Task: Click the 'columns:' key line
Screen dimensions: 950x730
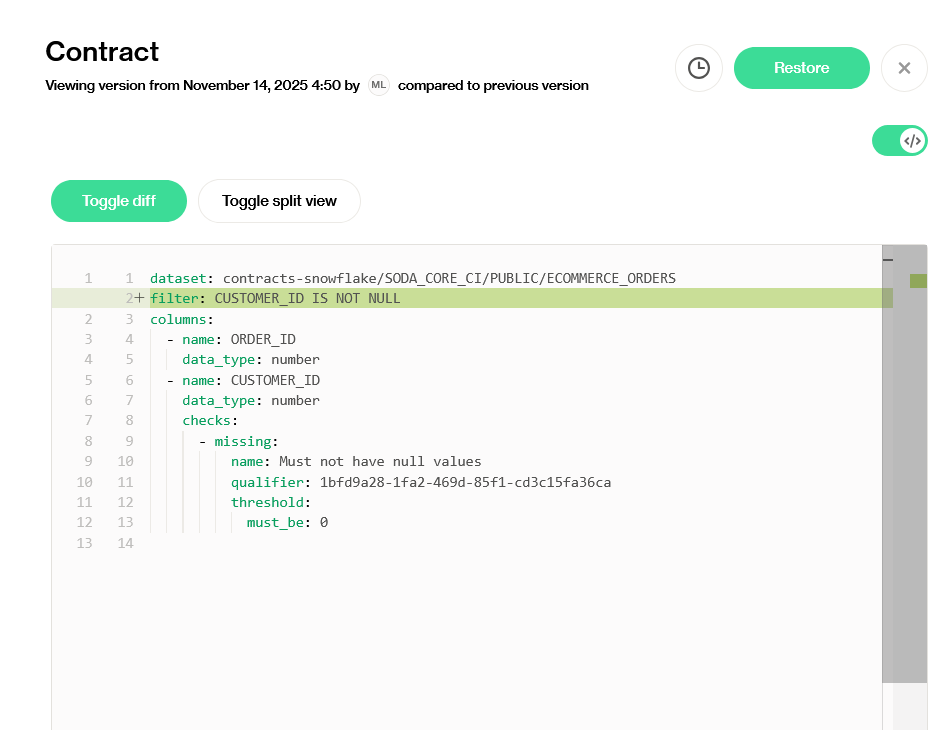Action: (x=182, y=319)
